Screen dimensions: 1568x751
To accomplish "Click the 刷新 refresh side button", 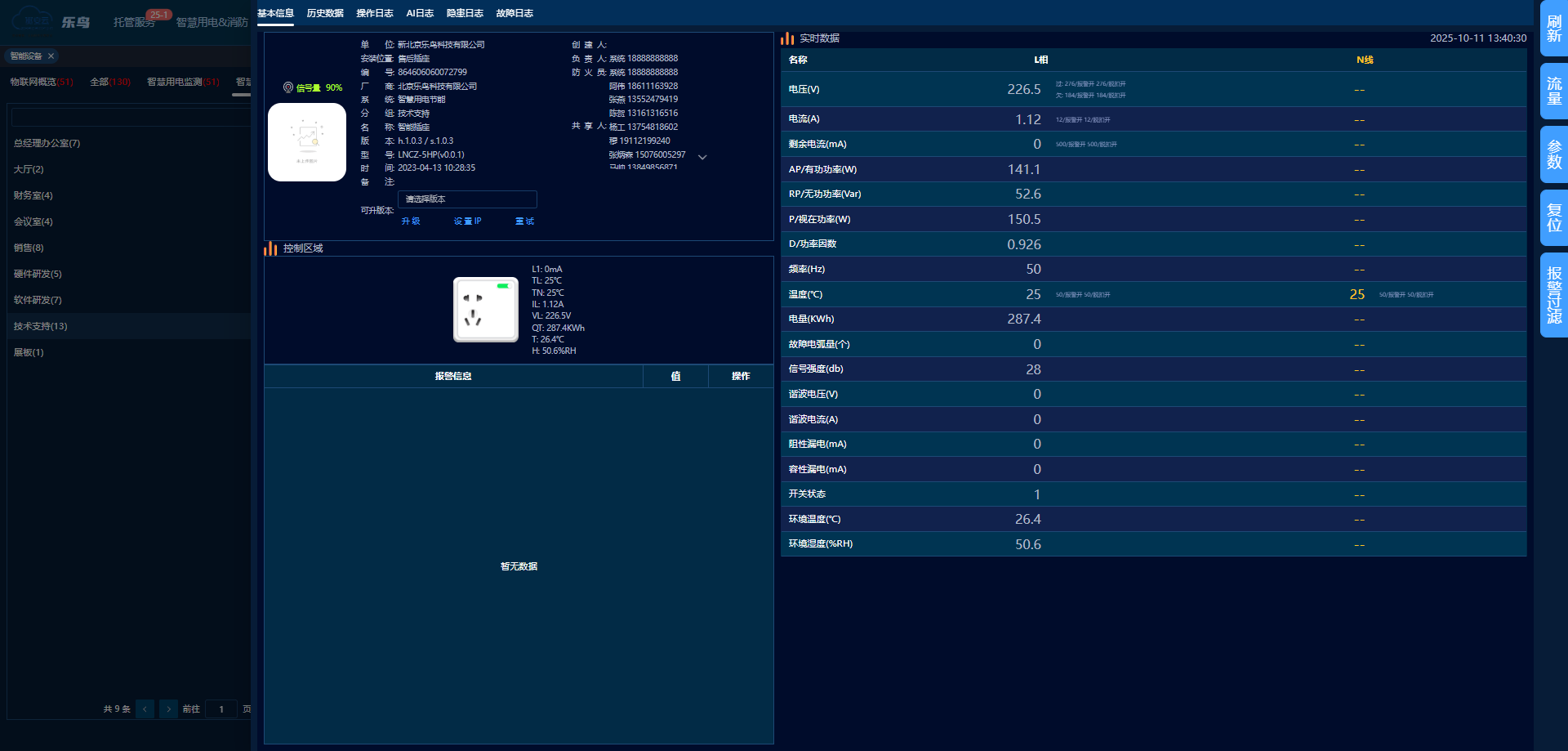I will (1553, 29).
